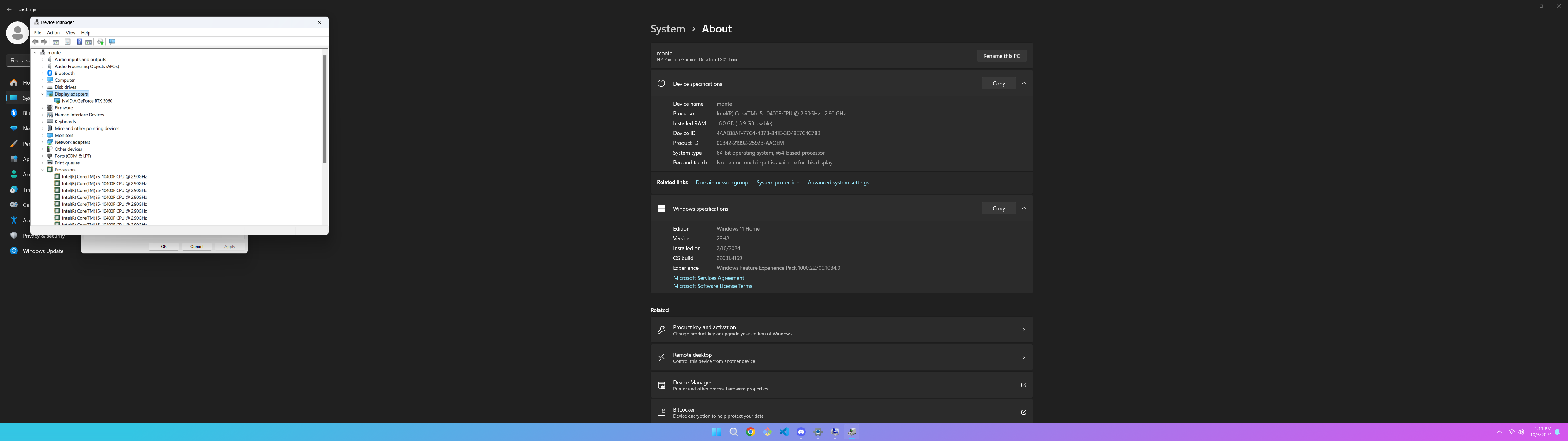Open the Action menu
Screen dimensions: 1568x441
[54, 33]
